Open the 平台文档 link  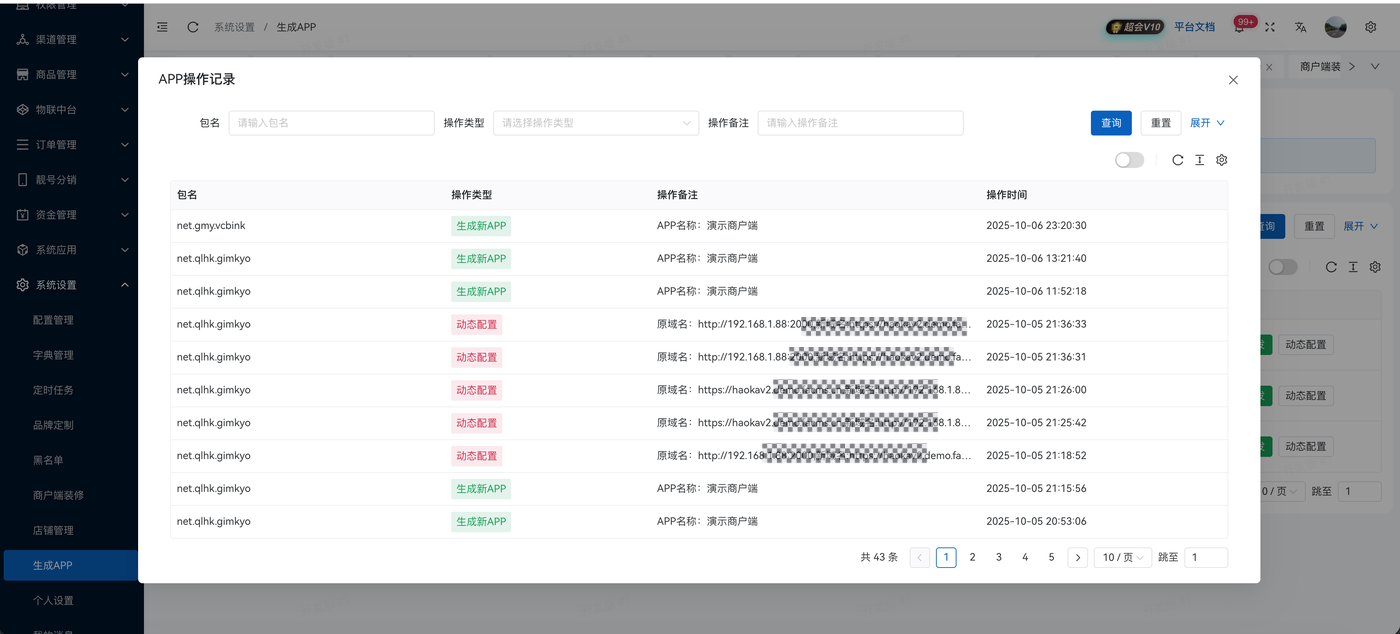pyautogui.click(x=1194, y=27)
